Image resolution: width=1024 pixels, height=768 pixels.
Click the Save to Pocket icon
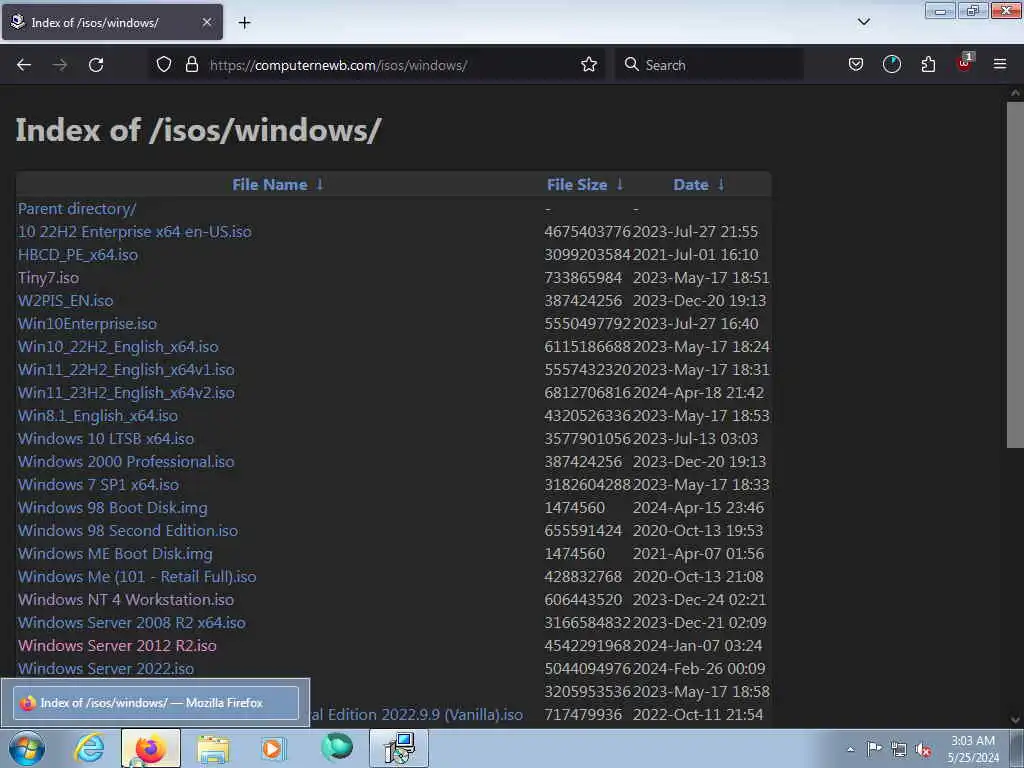(856, 64)
